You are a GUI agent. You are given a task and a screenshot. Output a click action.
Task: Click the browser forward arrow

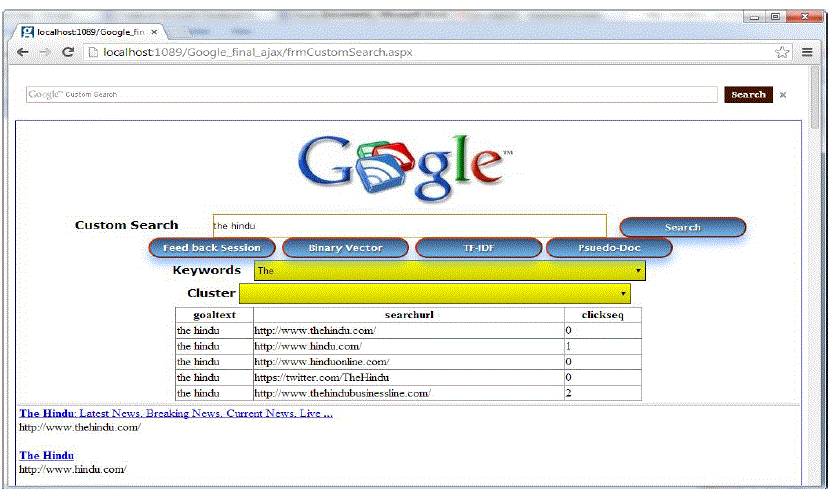click(x=45, y=52)
